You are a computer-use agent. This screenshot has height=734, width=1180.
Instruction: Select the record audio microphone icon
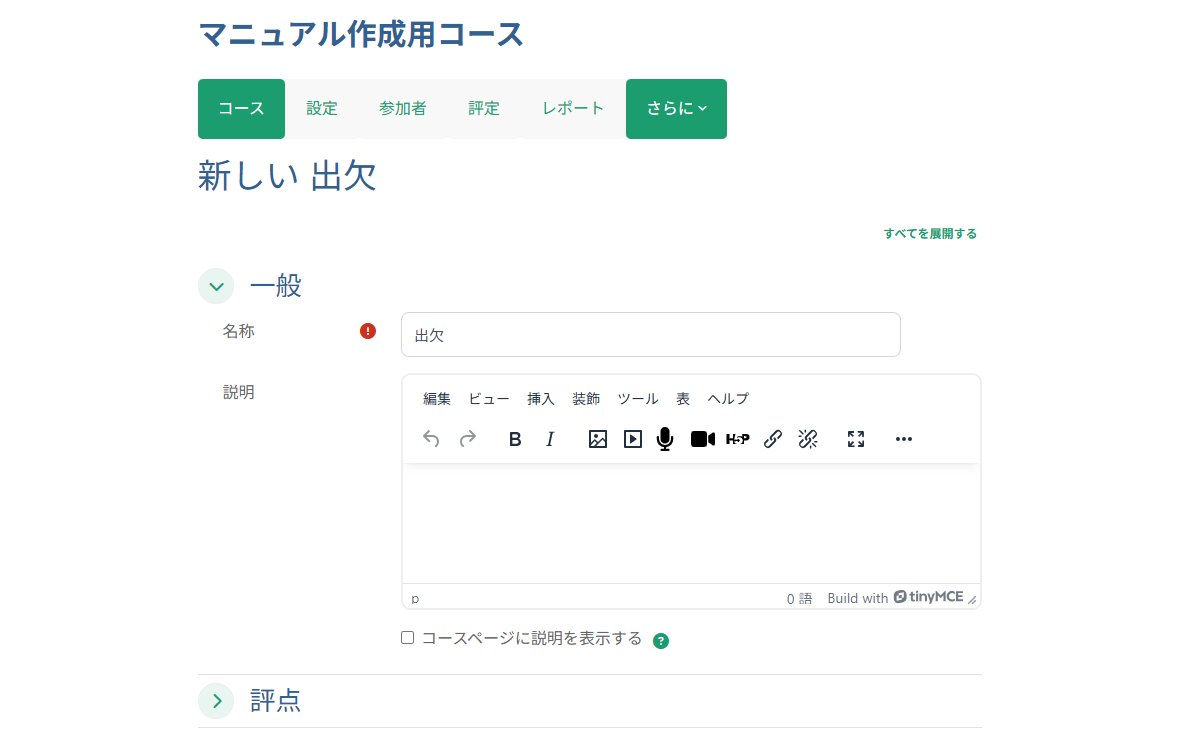tap(664, 439)
